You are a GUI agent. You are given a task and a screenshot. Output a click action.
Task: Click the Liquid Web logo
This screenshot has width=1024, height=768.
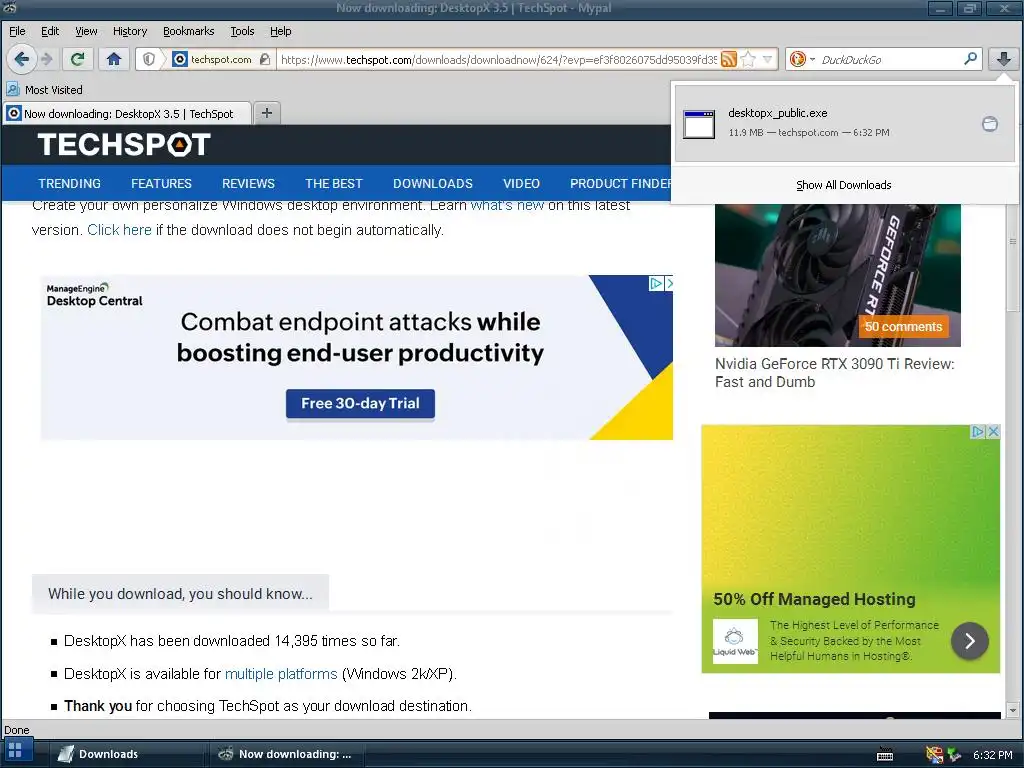point(735,641)
